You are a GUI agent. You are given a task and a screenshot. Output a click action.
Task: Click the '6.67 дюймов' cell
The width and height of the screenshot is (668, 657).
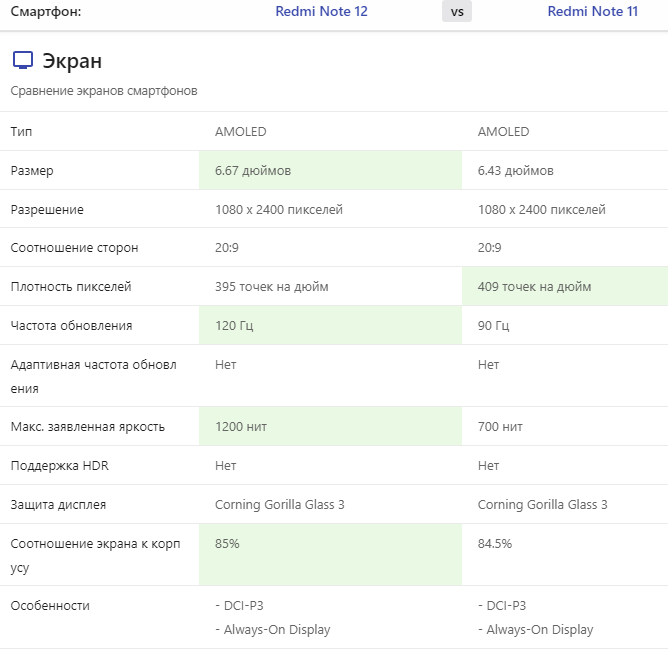(331, 170)
